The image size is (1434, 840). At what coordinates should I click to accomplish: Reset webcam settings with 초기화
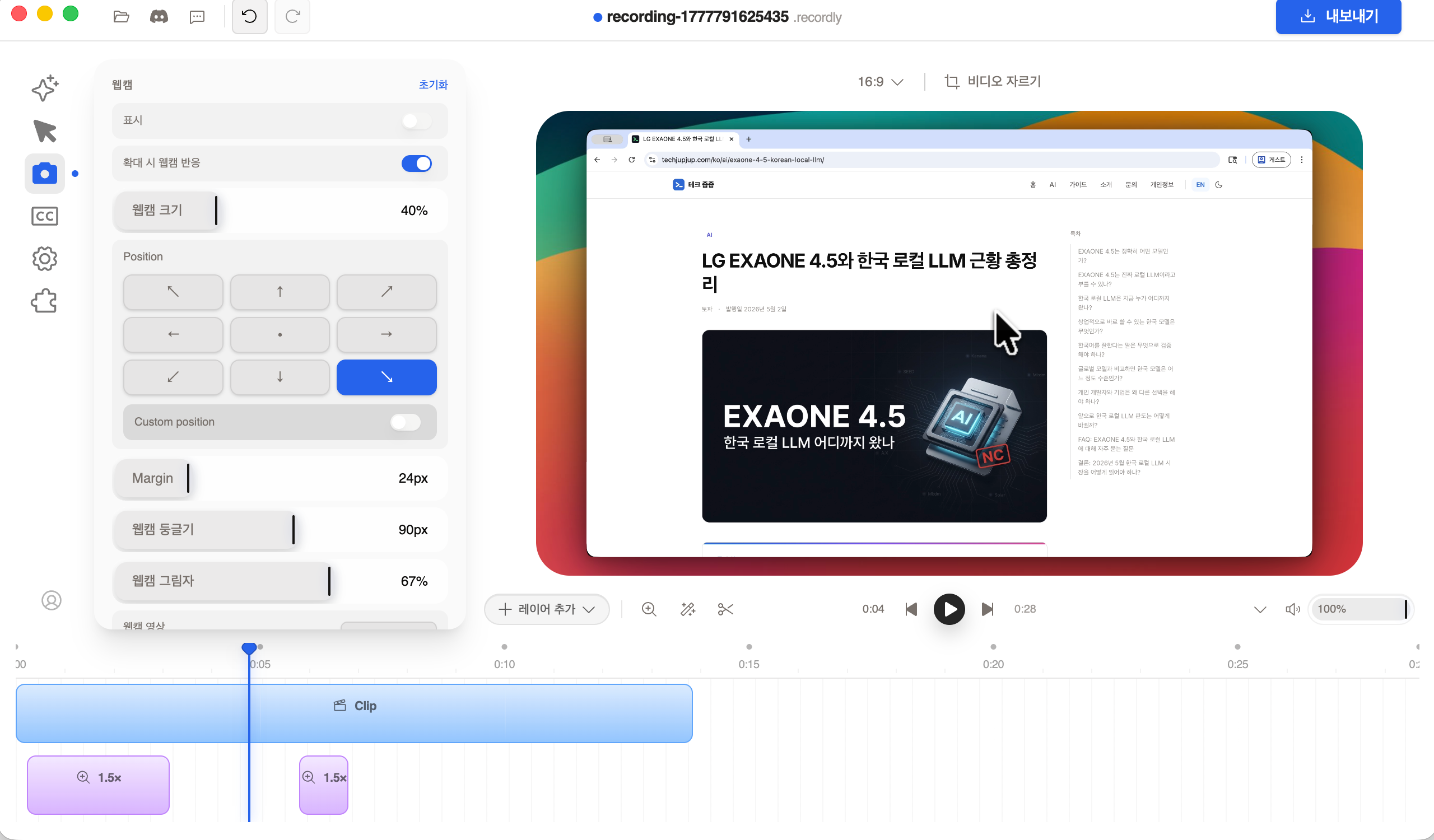433,85
